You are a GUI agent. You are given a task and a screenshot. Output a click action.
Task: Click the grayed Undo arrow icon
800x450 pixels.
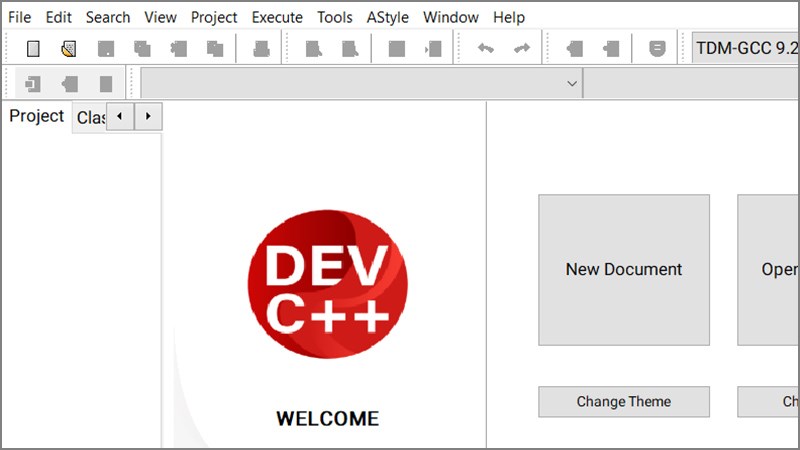[x=485, y=48]
